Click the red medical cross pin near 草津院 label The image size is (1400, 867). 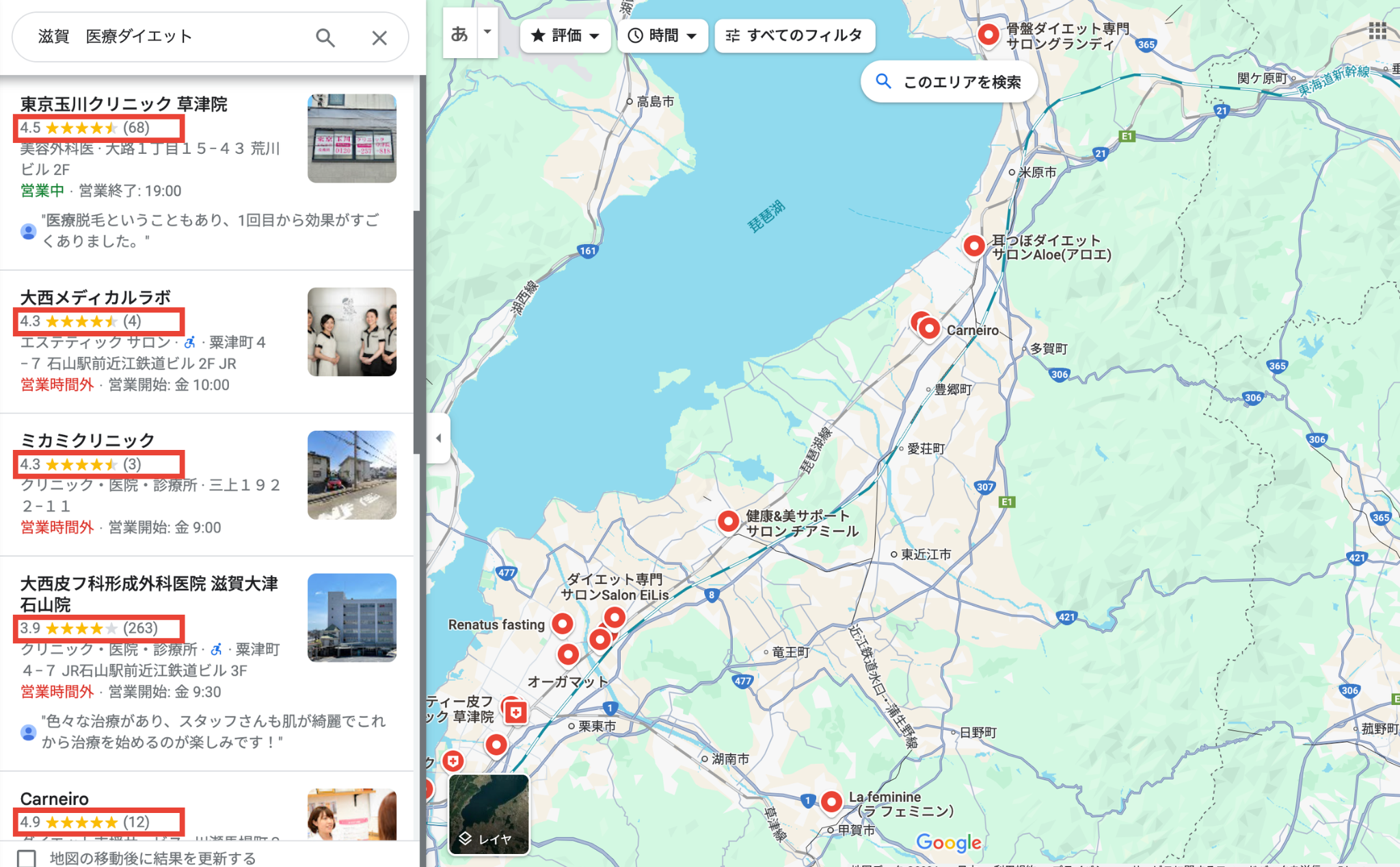516,713
